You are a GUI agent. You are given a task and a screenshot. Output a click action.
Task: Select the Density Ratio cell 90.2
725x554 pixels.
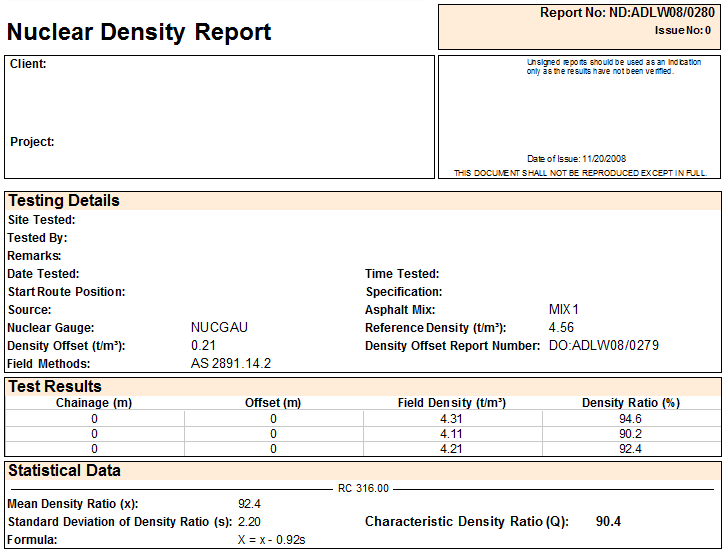coord(630,434)
